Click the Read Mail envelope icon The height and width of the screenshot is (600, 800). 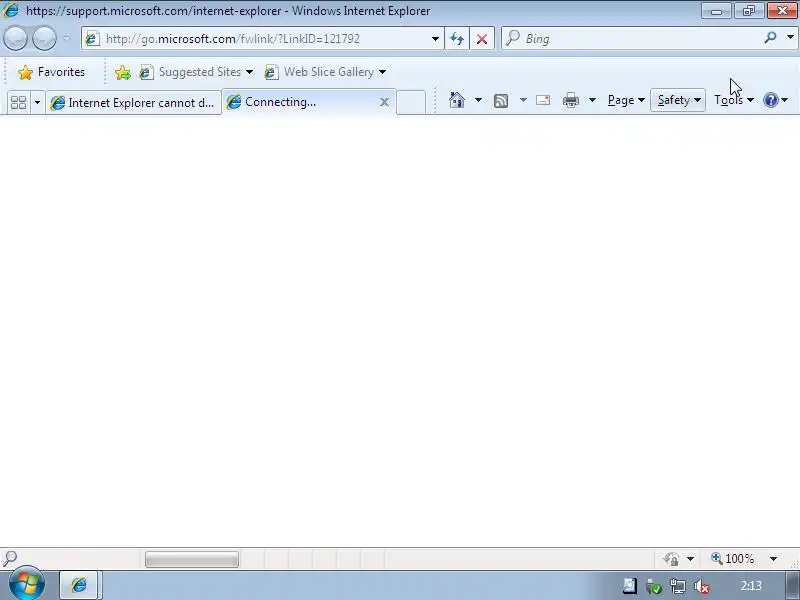pos(543,100)
